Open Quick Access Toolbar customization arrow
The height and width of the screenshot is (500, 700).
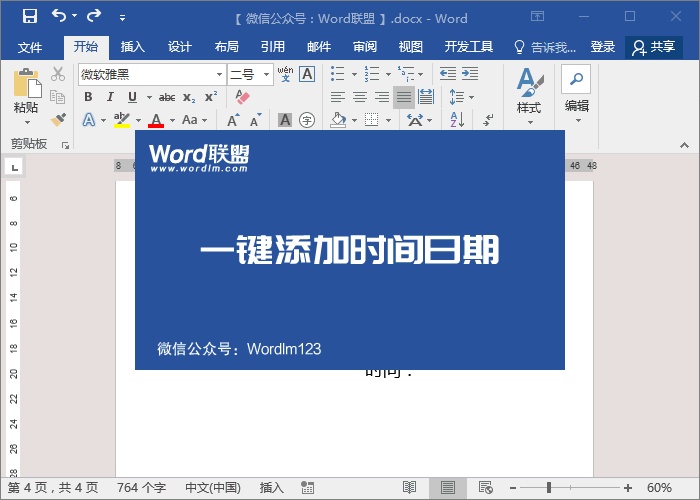[x=122, y=18]
